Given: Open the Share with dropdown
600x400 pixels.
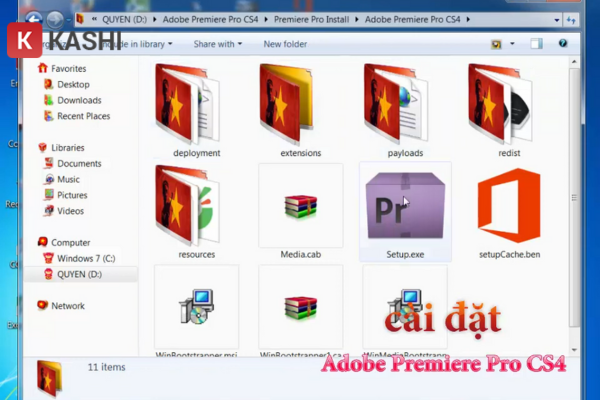Looking at the screenshot, I should pos(218,44).
